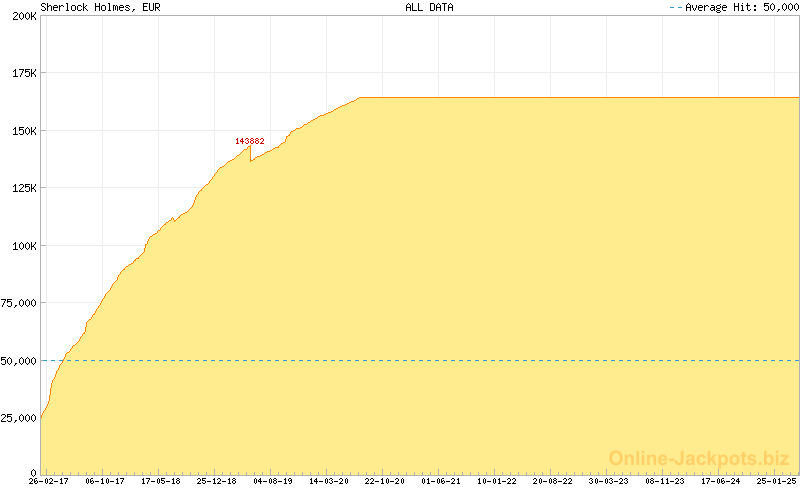Viewport: 800px width, 490px height.
Task: Click the 10-01-22 date label
Action: click(x=497, y=481)
